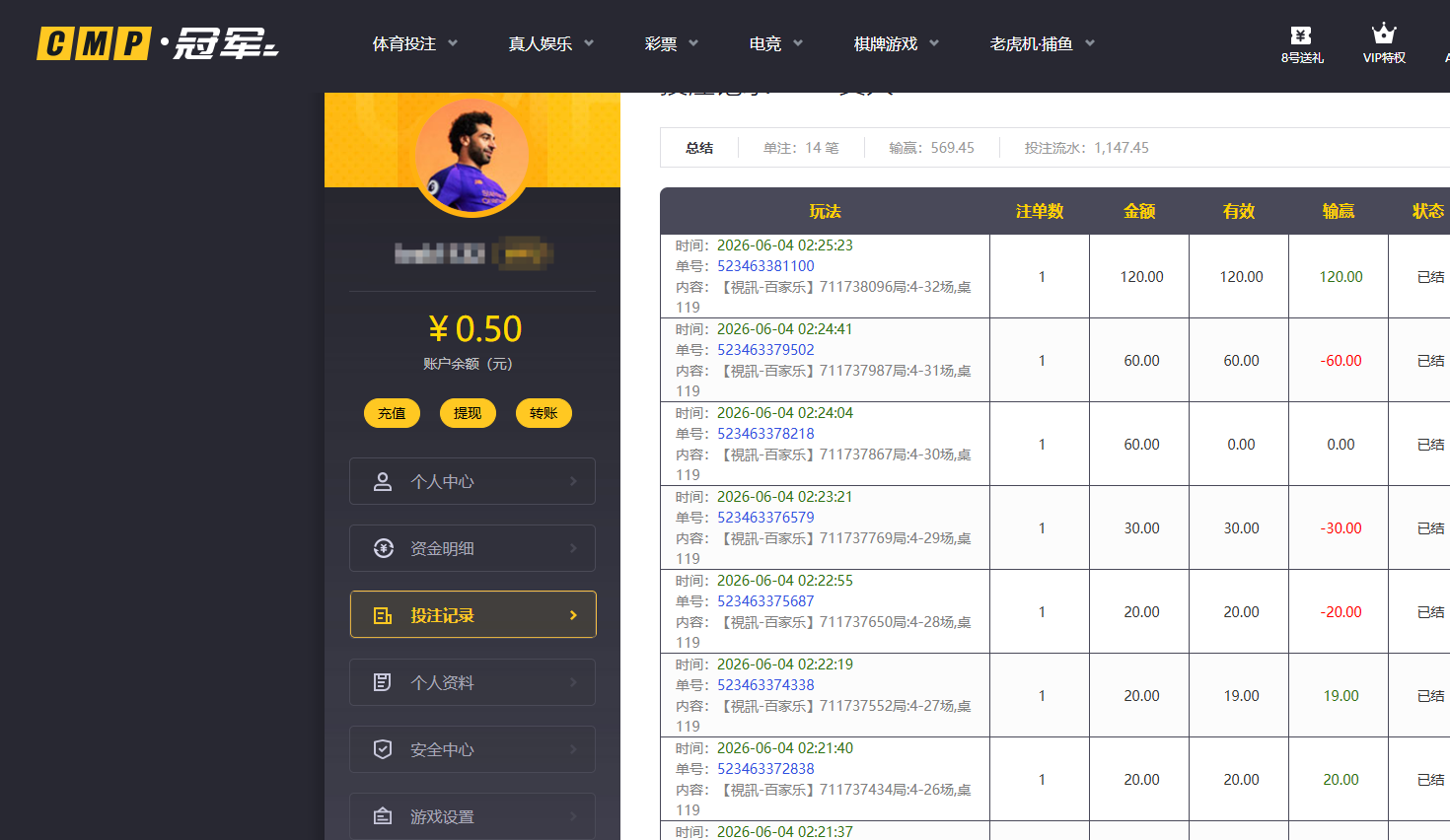The image size is (1450, 840).
Task: Click the 转账 transfer button
Action: click(544, 413)
